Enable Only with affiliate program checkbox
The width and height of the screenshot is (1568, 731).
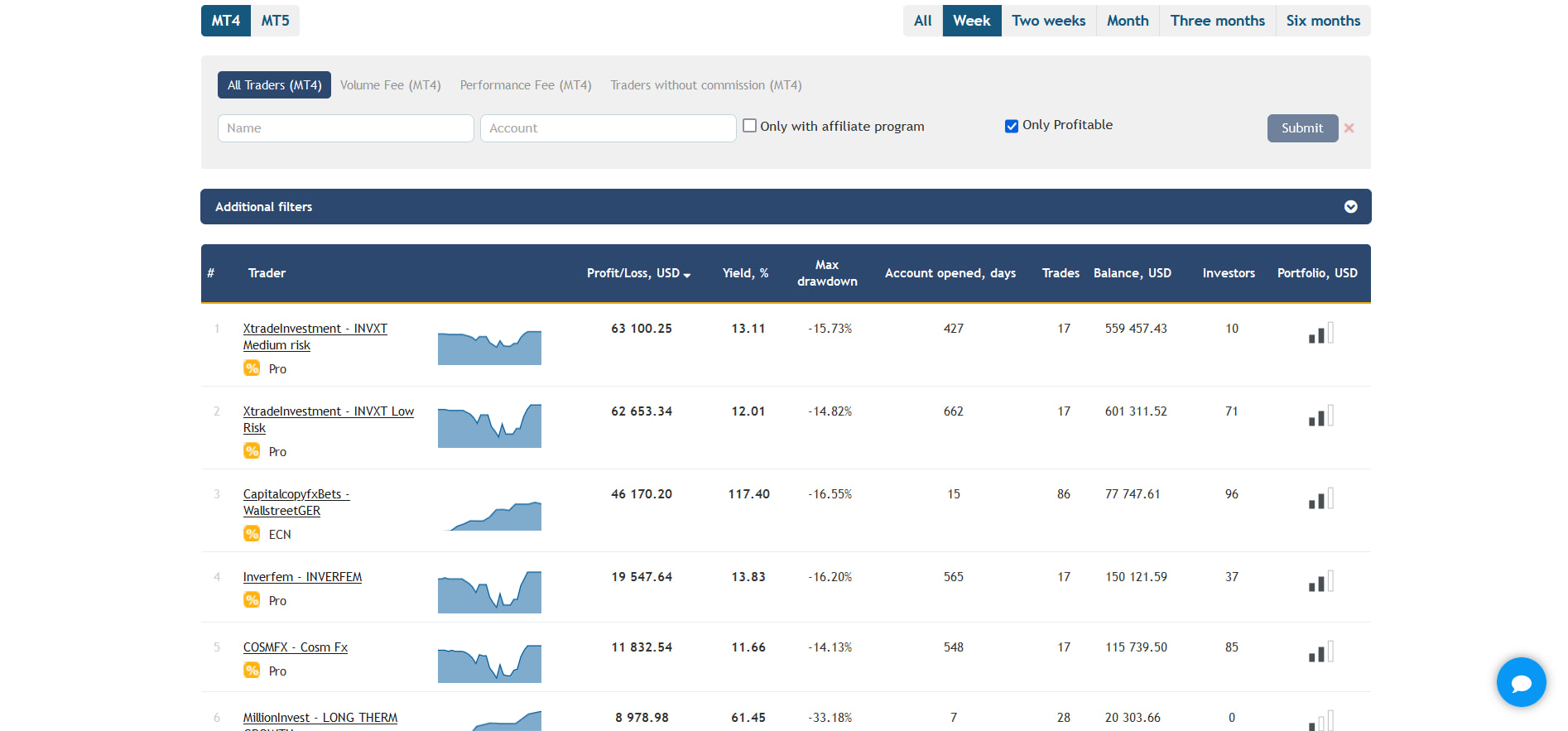pyautogui.click(x=749, y=126)
